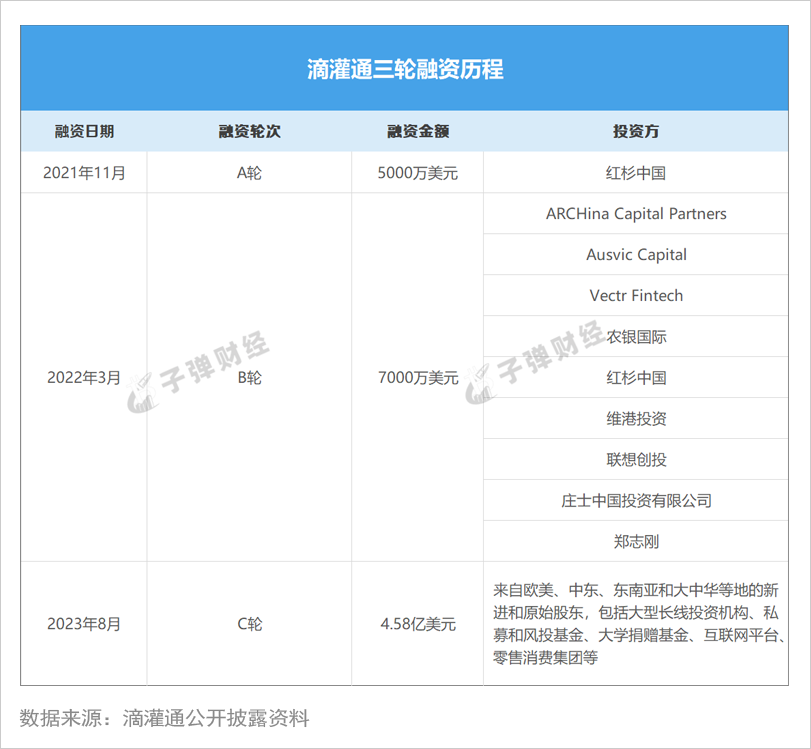This screenshot has height=749, width=811.
Task: Select 维港投资 investor cell
Action: [636, 418]
